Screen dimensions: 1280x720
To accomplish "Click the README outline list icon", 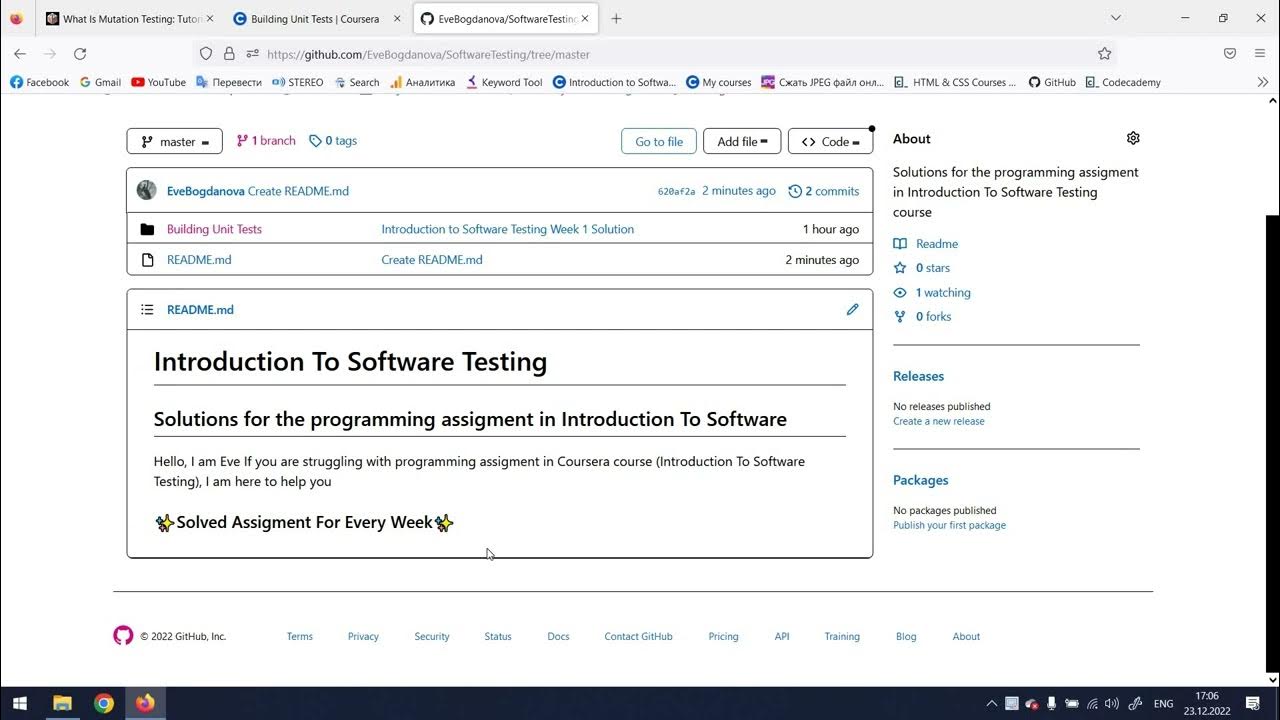I will 147,310.
